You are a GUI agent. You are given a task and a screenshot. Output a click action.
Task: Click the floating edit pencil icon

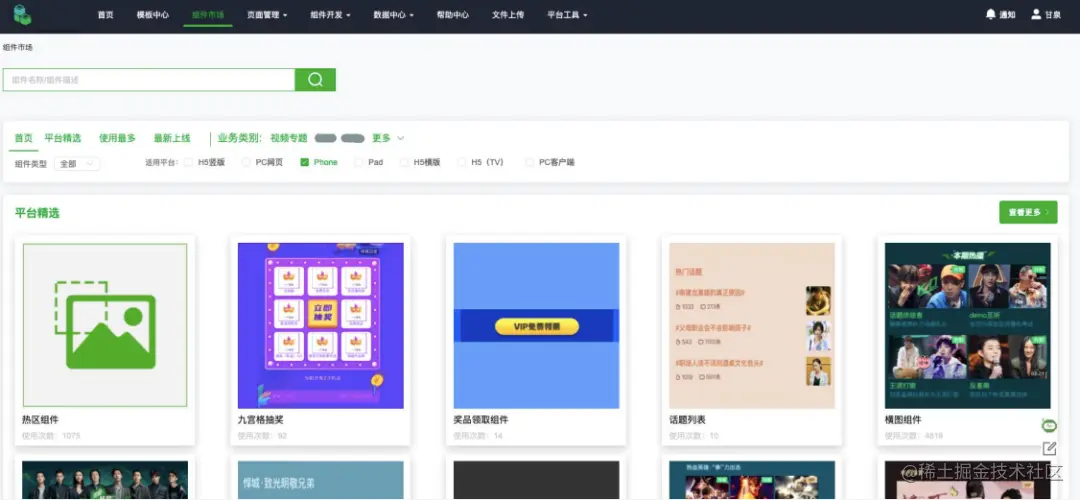coord(1049,449)
